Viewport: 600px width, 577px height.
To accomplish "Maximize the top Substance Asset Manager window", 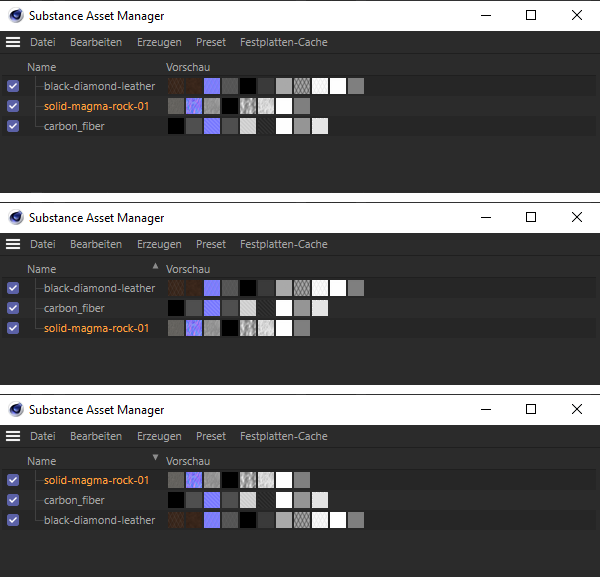I will tap(531, 15).
